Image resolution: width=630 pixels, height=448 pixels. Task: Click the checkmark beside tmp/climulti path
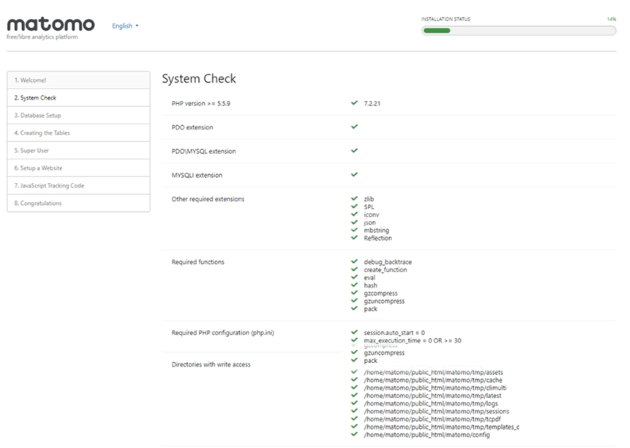354,387
